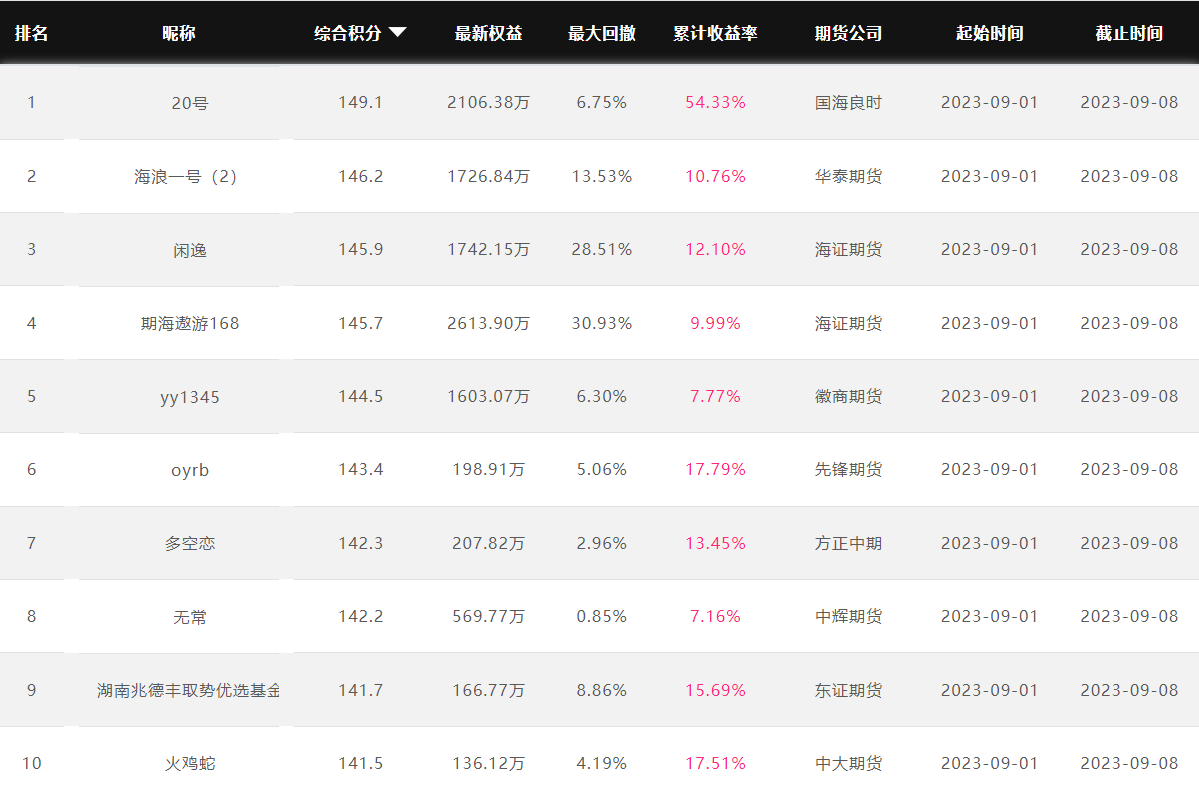Select the return rate 15.69%
The width and height of the screenshot is (1199, 799).
tap(716, 690)
